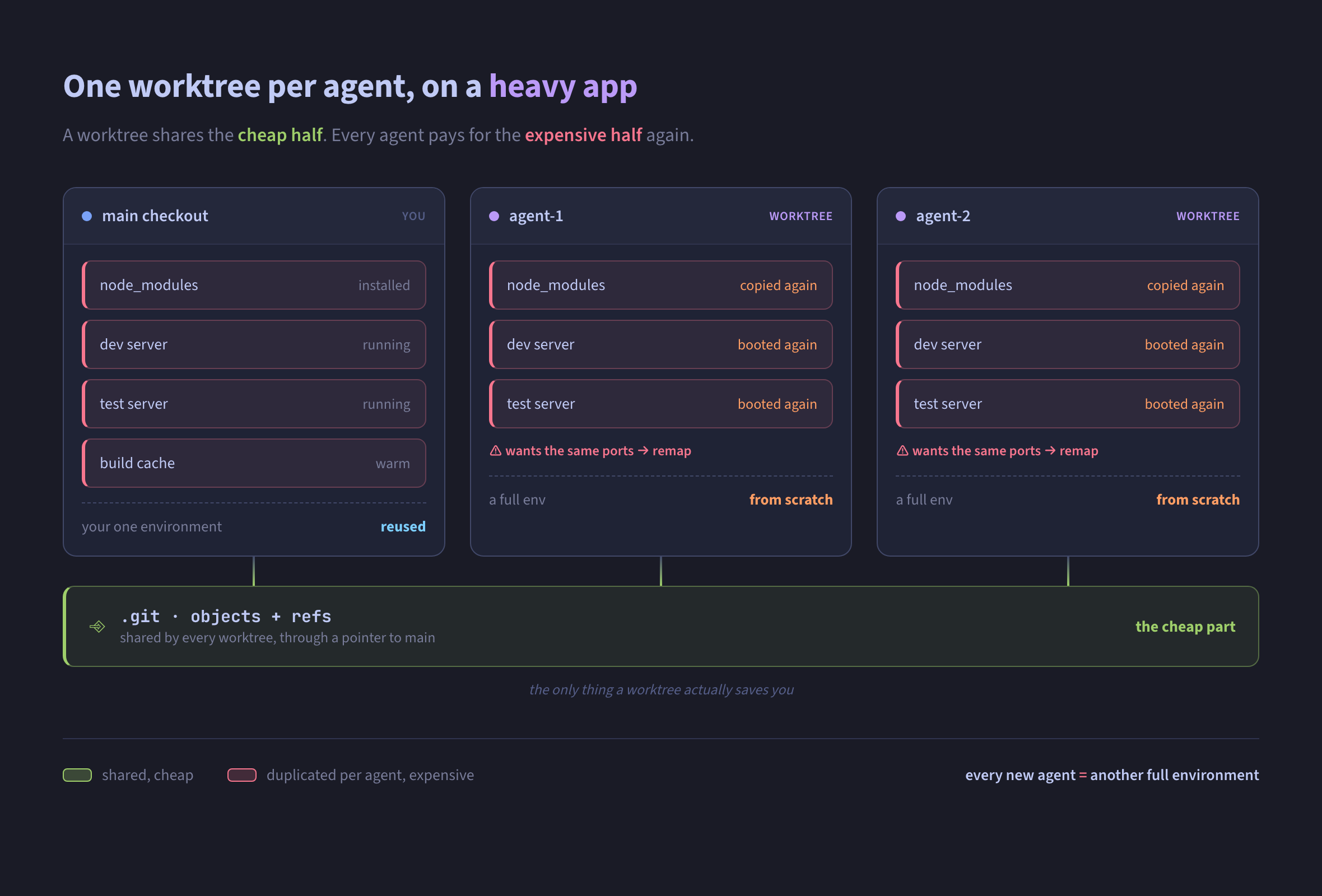Click 'the cheap part' label

coord(1185,627)
